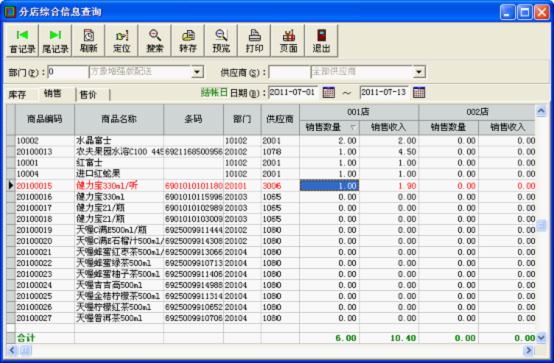This screenshot has height=363, width=554.
Task: Open the 搜索 search tool
Action: pyautogui.click(x=155, y=41)
